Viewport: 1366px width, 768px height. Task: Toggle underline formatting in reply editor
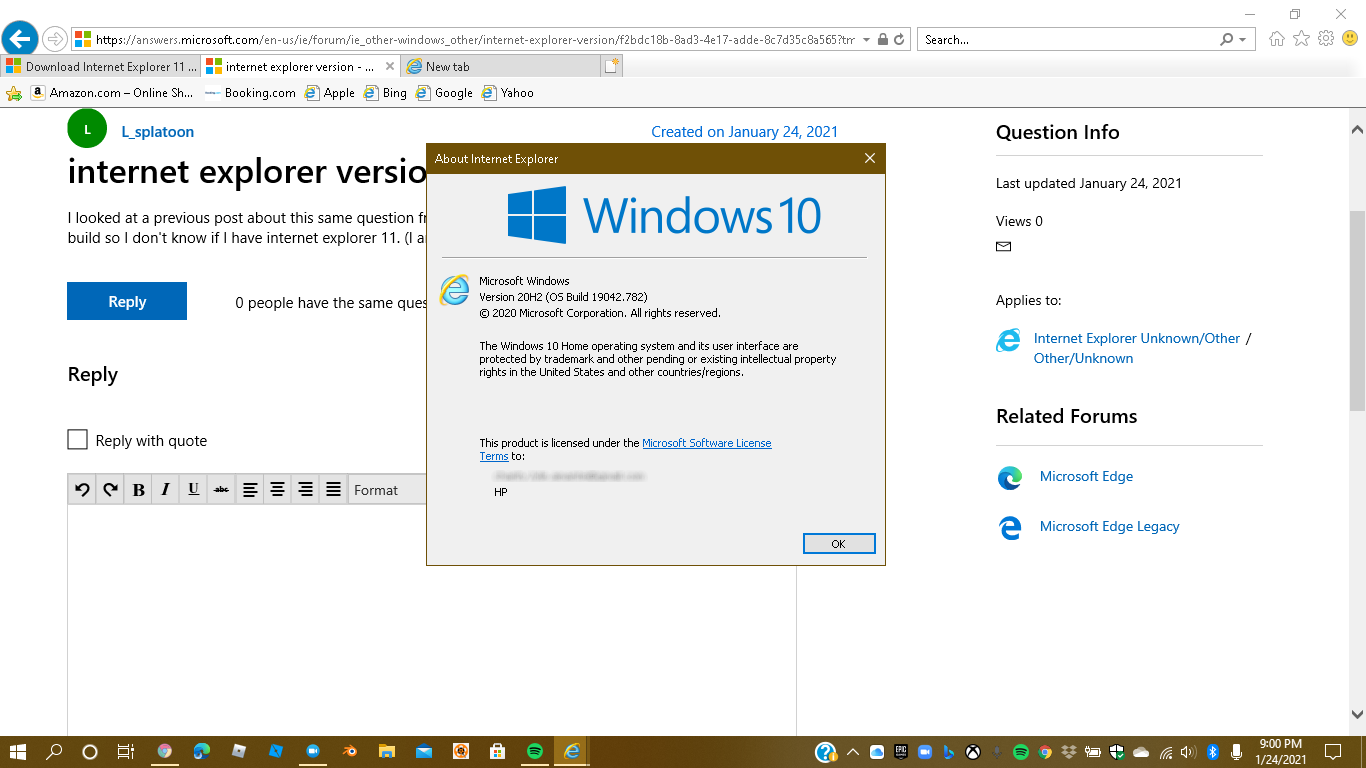[194, 490]
